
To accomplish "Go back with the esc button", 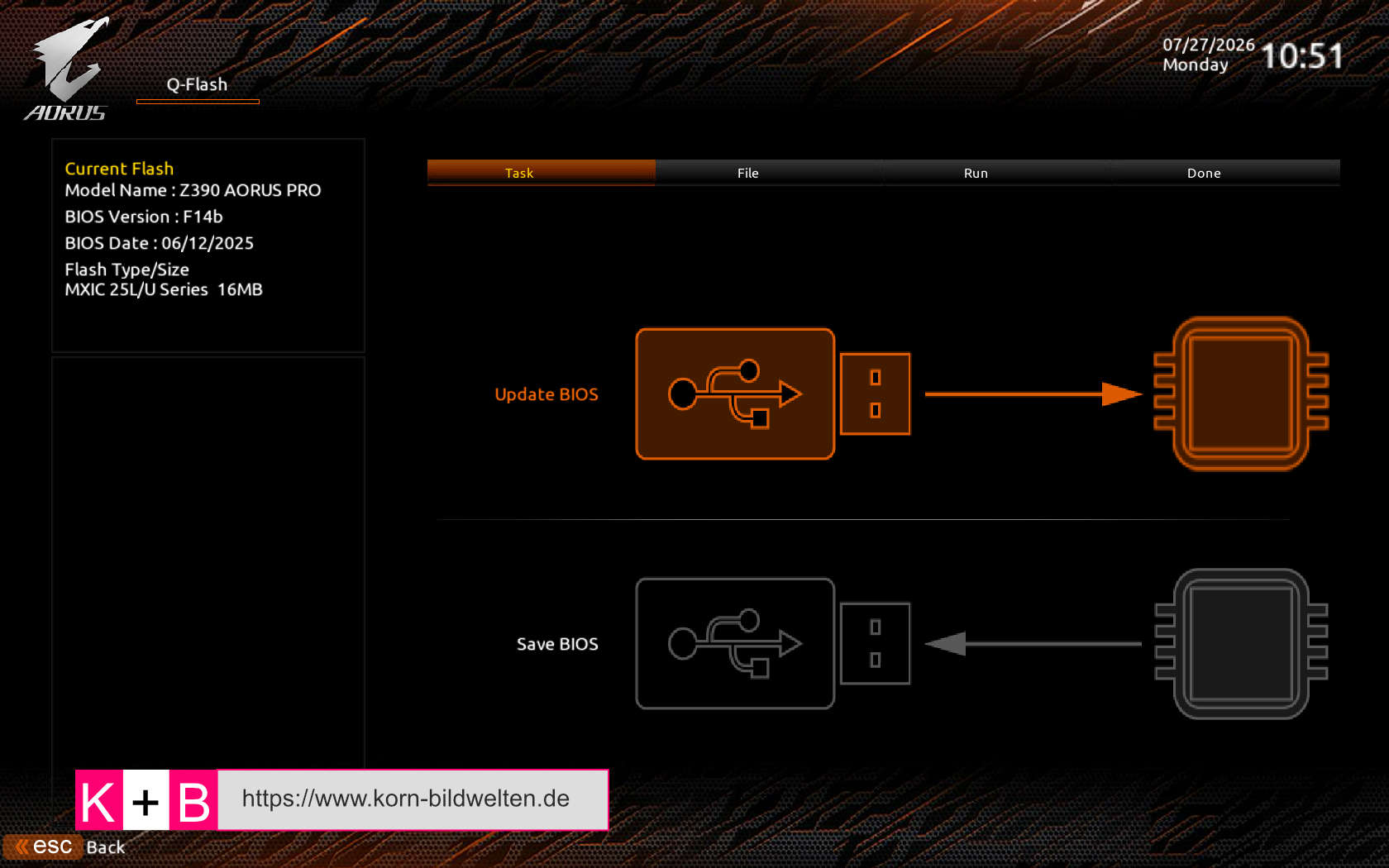I will pos(43,847).
